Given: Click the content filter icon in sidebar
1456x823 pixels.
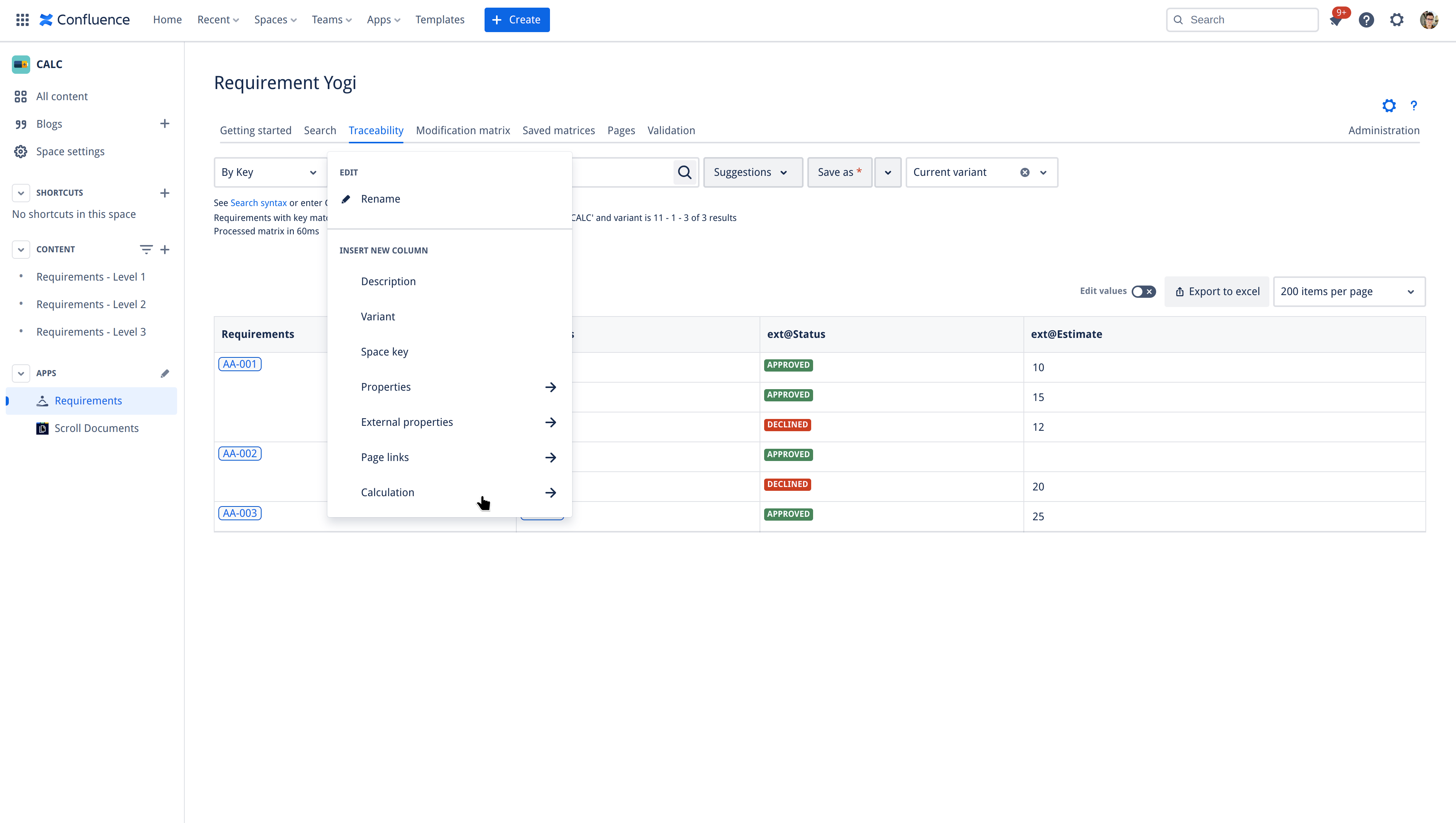Looking at the screenshot, I should click(146, 249).
